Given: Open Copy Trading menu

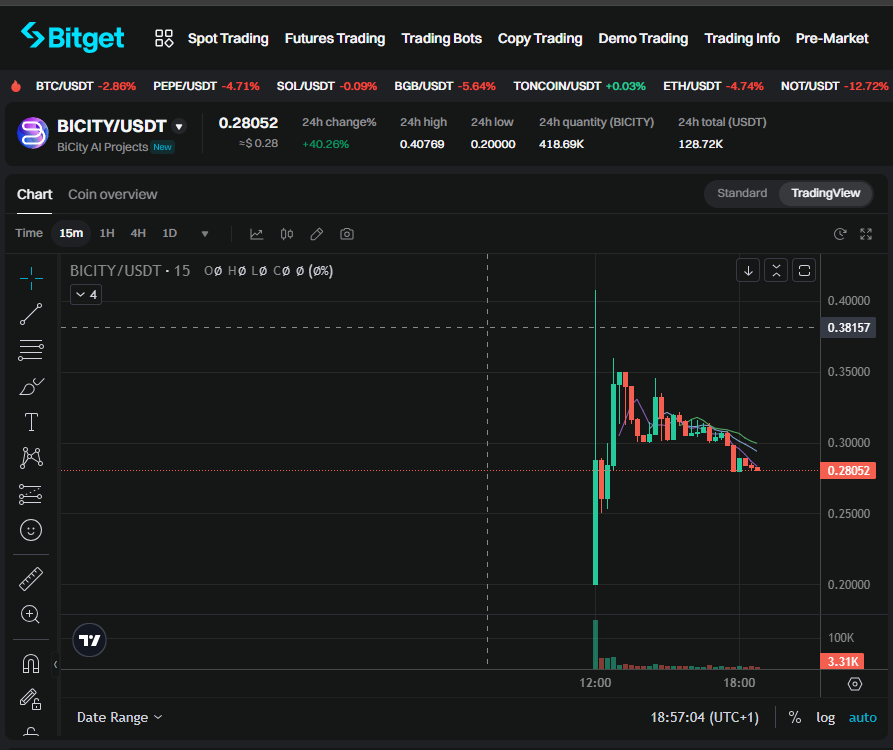Looking at the screenshot, I should click(540, 39).
